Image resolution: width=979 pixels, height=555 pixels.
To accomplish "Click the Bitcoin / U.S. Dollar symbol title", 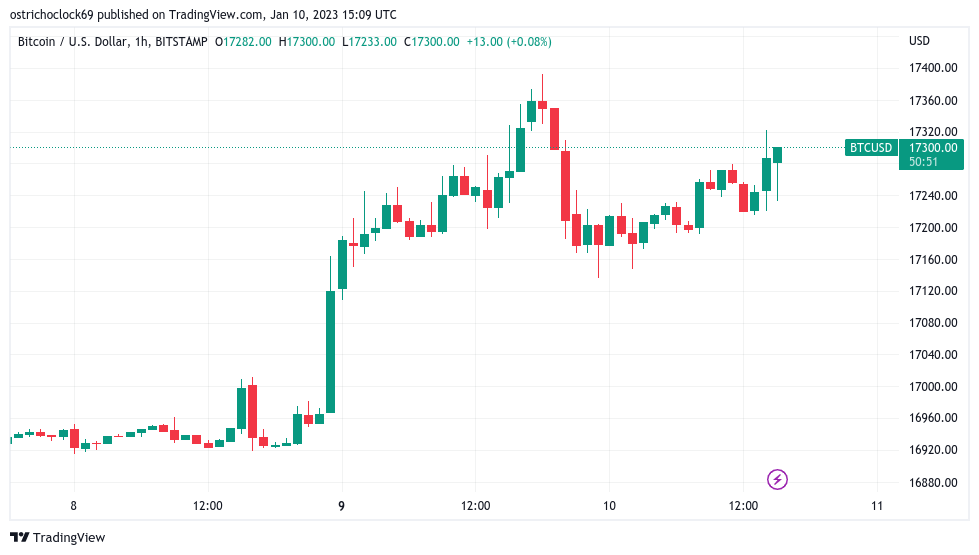I will [73, 42].
